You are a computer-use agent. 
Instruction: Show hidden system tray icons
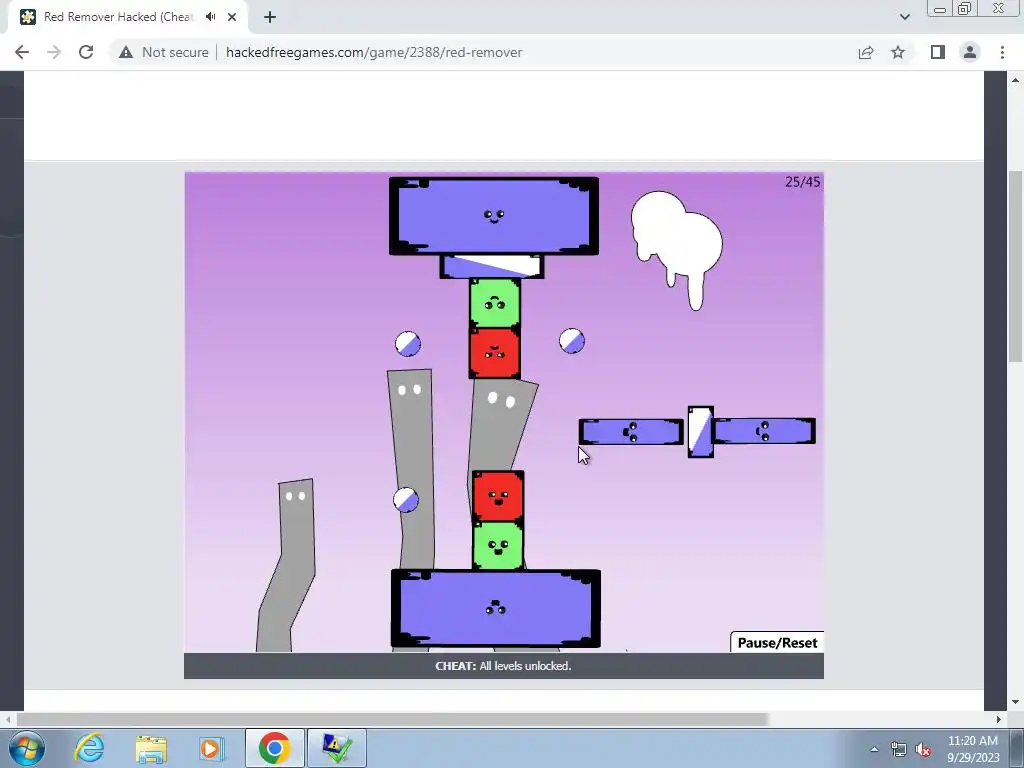(x=874, y=749)
